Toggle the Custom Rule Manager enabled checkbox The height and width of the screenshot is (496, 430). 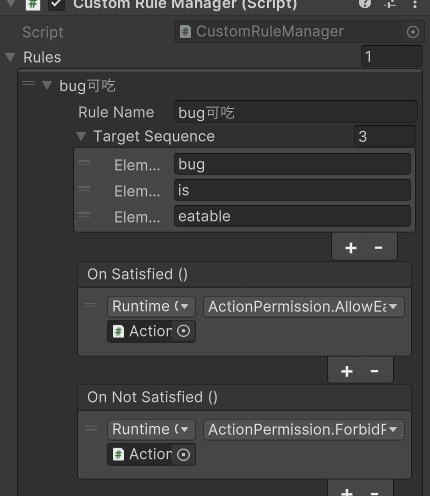[56, 4]
